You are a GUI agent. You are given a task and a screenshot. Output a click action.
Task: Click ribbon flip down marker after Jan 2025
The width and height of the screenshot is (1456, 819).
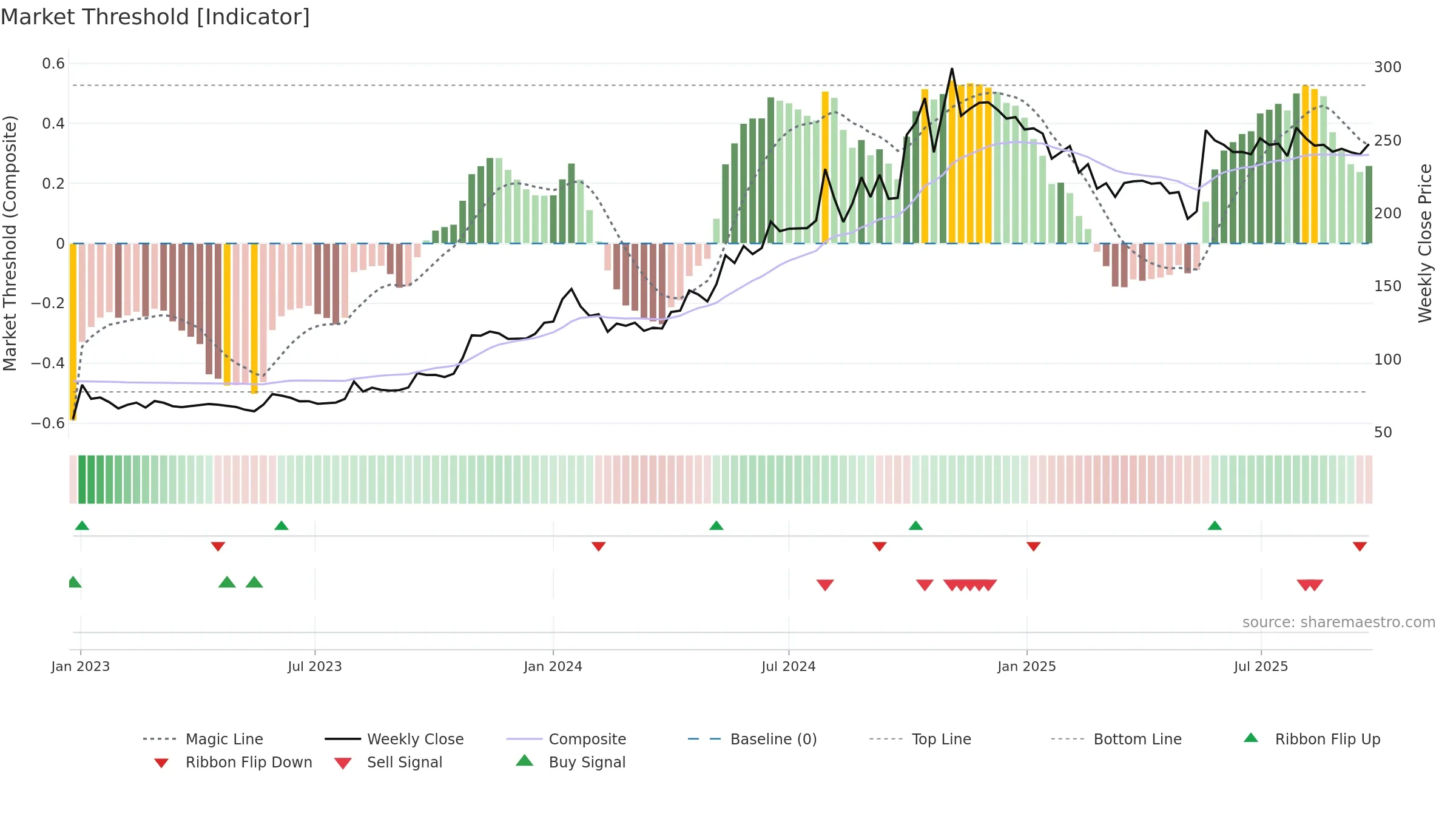click(x=1034, y=547)
